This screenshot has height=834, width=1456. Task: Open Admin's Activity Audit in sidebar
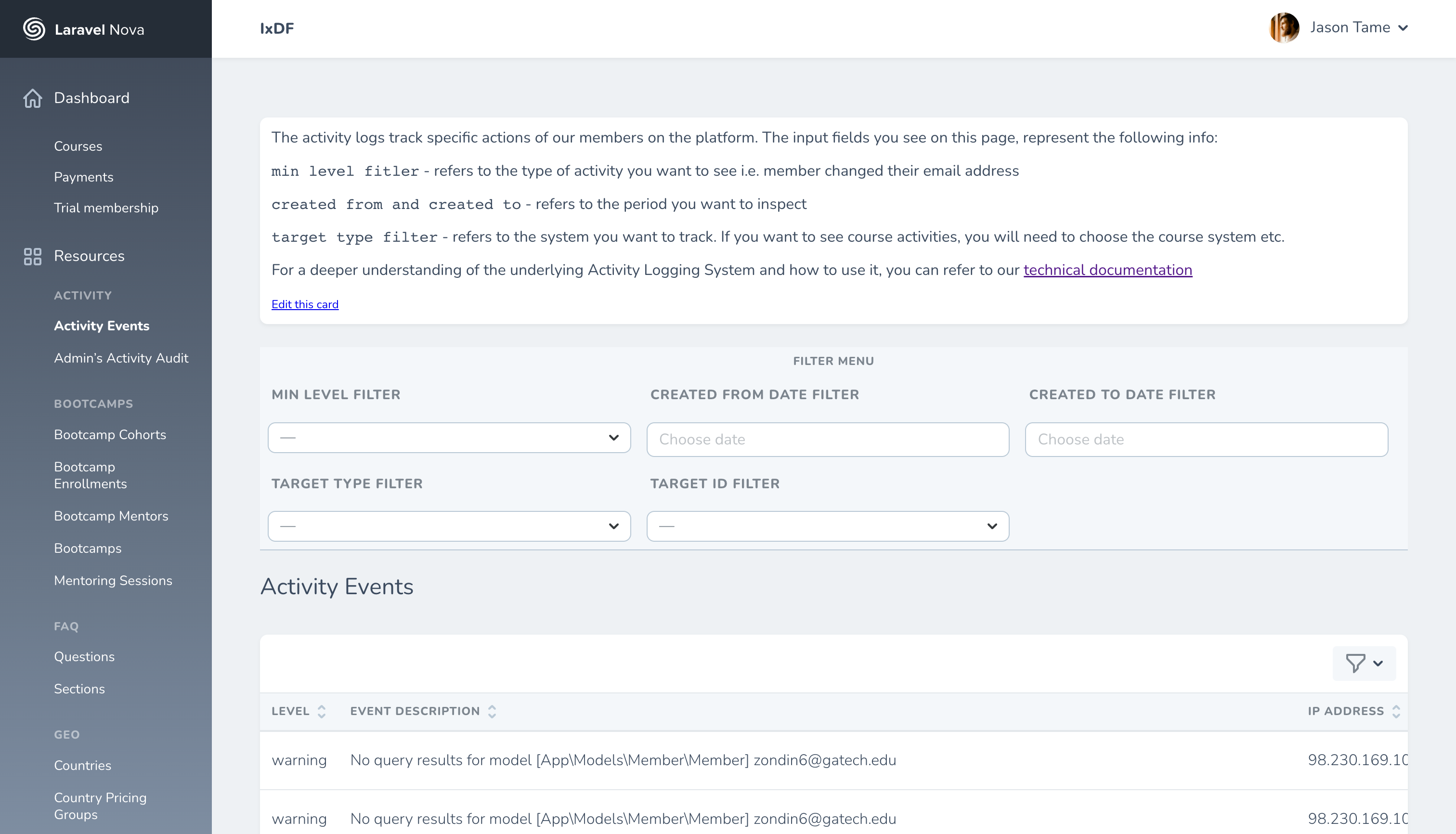121,358
